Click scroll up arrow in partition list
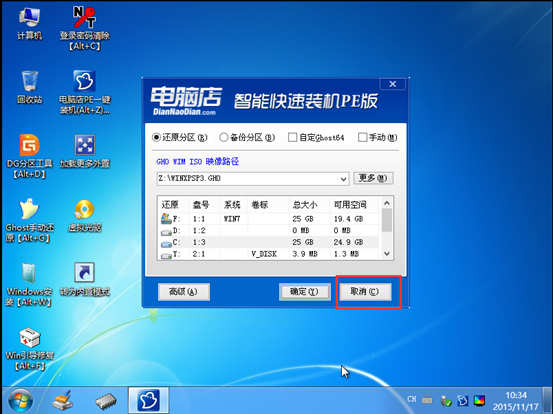 (x=387, y=203)
